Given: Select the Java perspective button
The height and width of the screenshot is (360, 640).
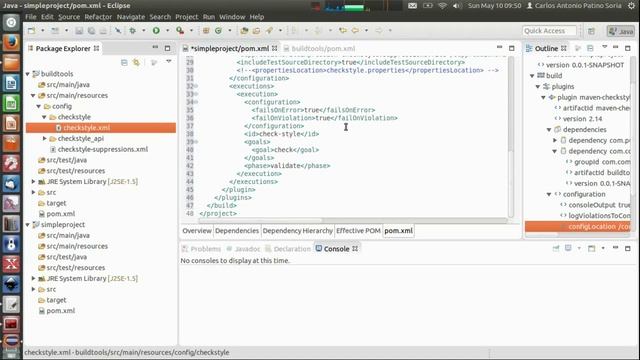Looking at the screenshot, I should click(x=621, y=31).
